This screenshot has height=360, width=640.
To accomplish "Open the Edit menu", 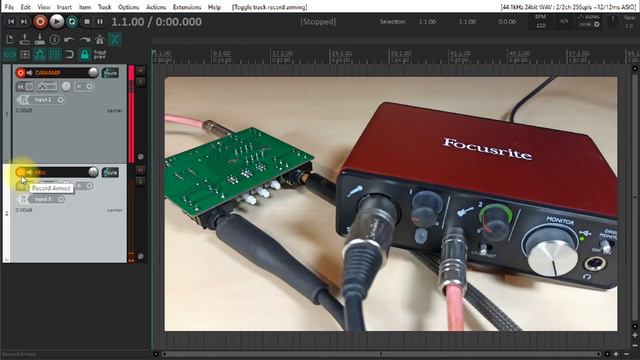I will point(26,7).
